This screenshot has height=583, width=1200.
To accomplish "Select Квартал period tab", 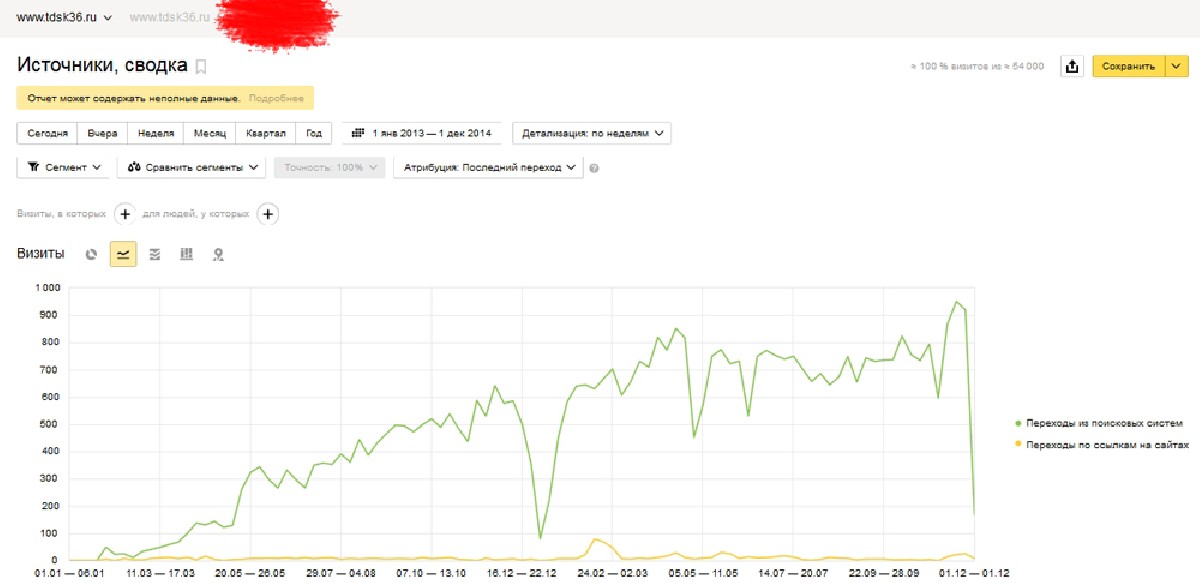I will coord(266,133).
